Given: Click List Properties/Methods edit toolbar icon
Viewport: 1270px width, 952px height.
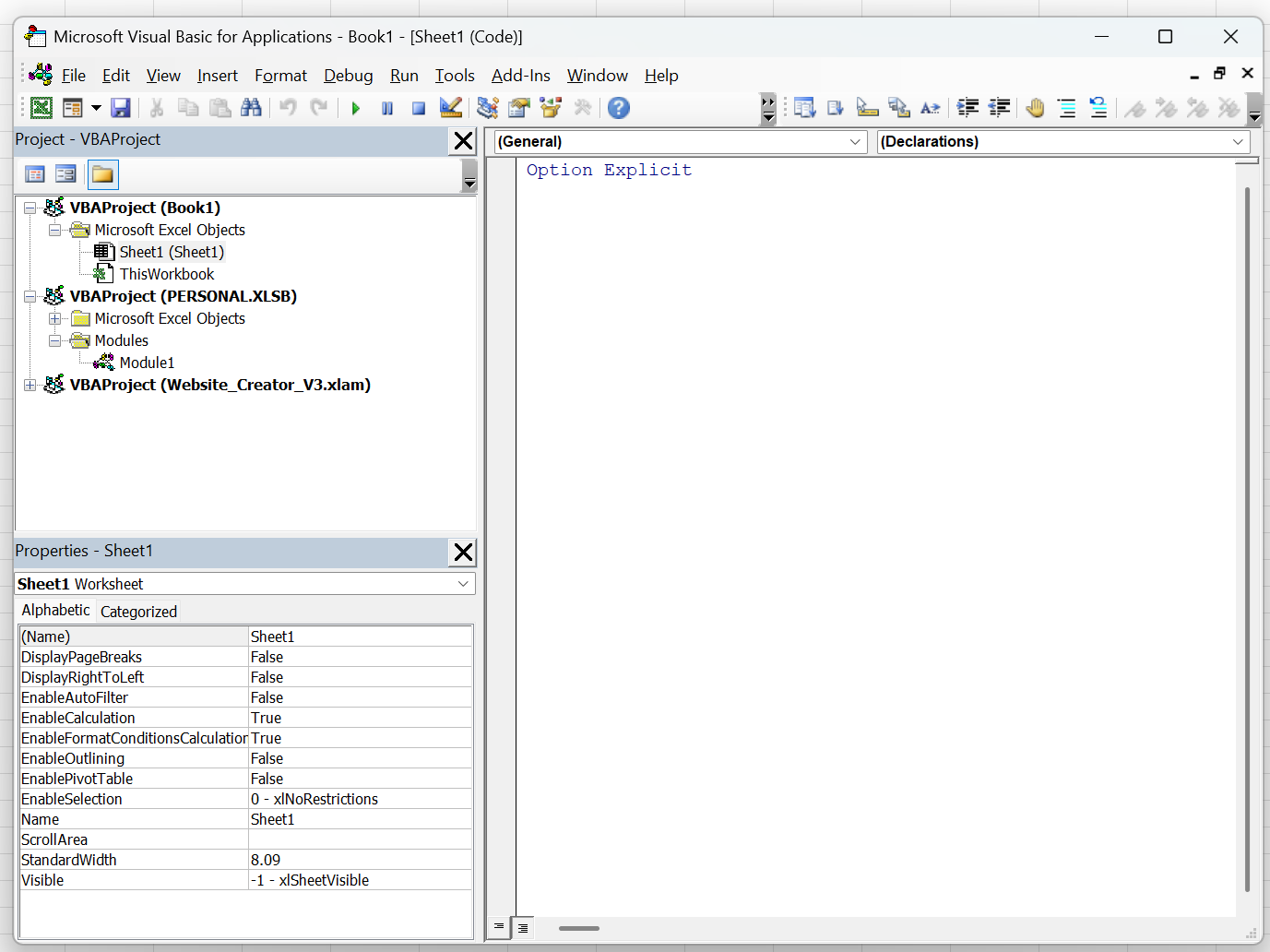Looking at the screenshot, I should [x=805, y=108].
